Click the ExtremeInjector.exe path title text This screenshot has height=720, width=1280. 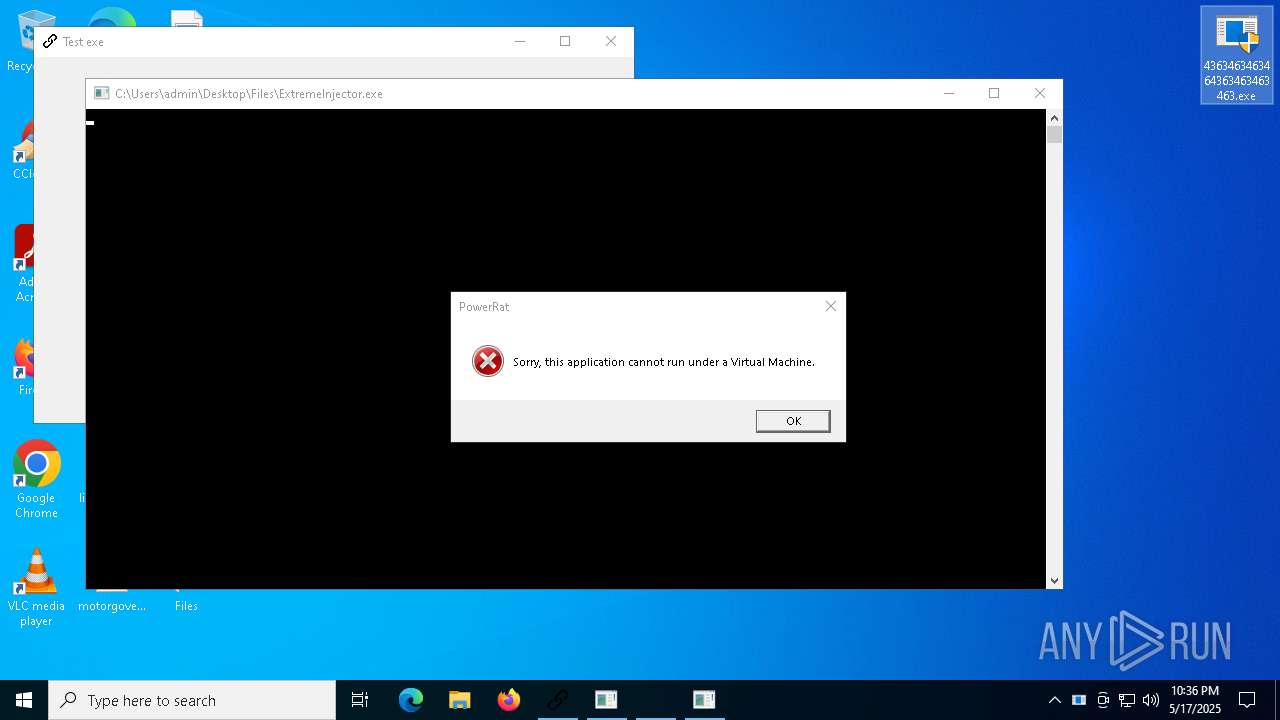(249, 94)
